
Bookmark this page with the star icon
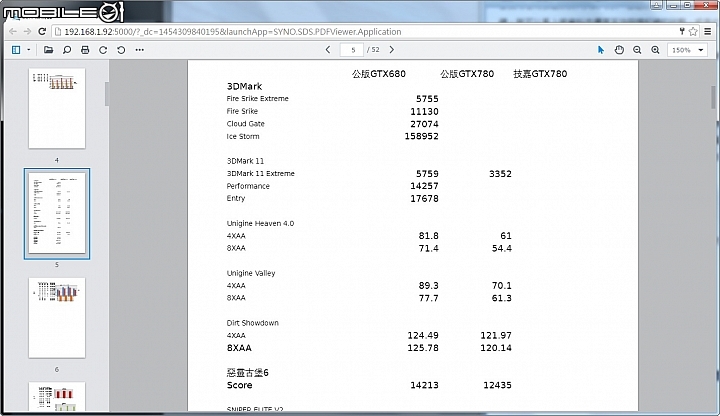coord(693,31)
